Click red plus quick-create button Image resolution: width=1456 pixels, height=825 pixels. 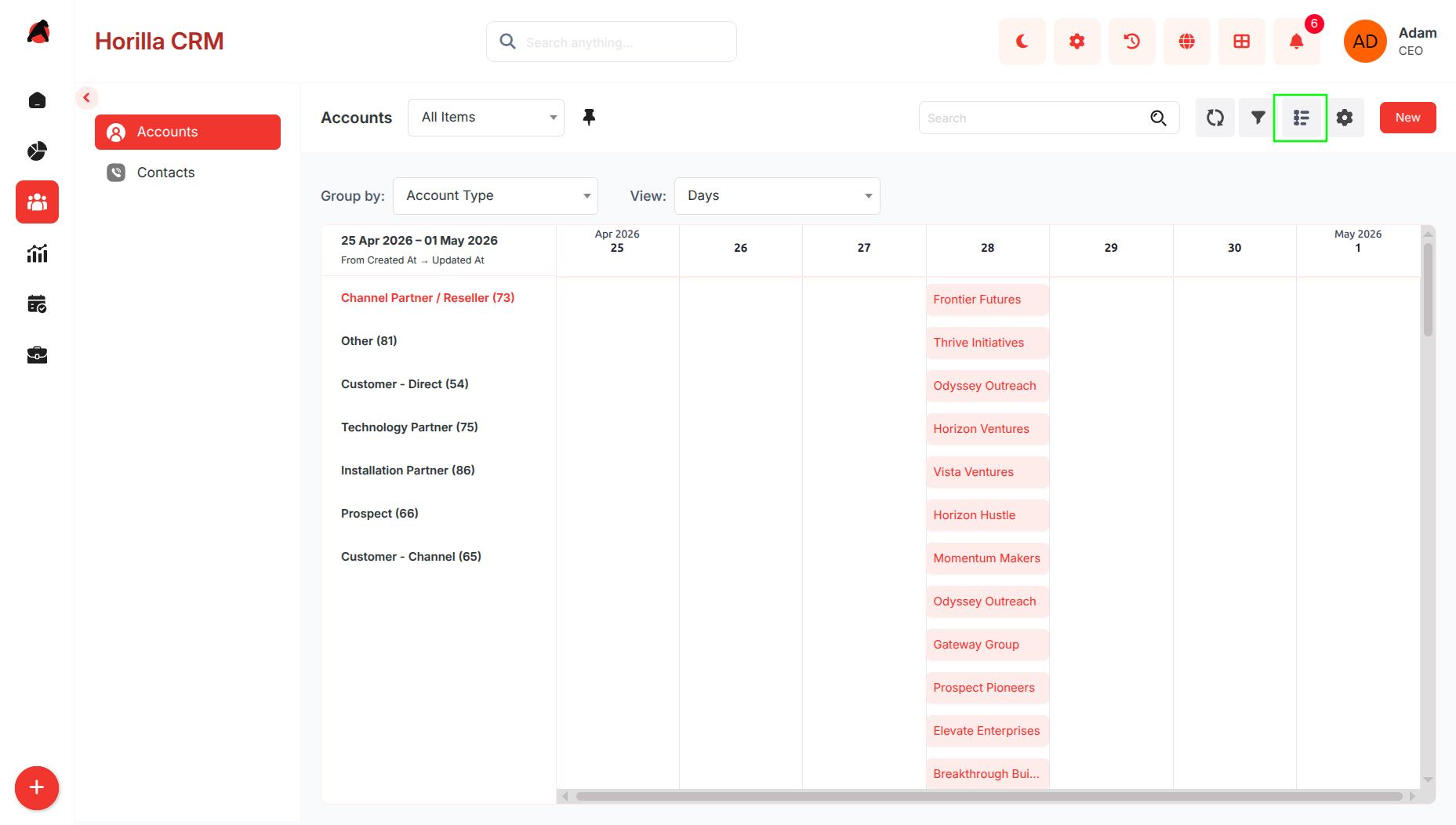point(37,787)
